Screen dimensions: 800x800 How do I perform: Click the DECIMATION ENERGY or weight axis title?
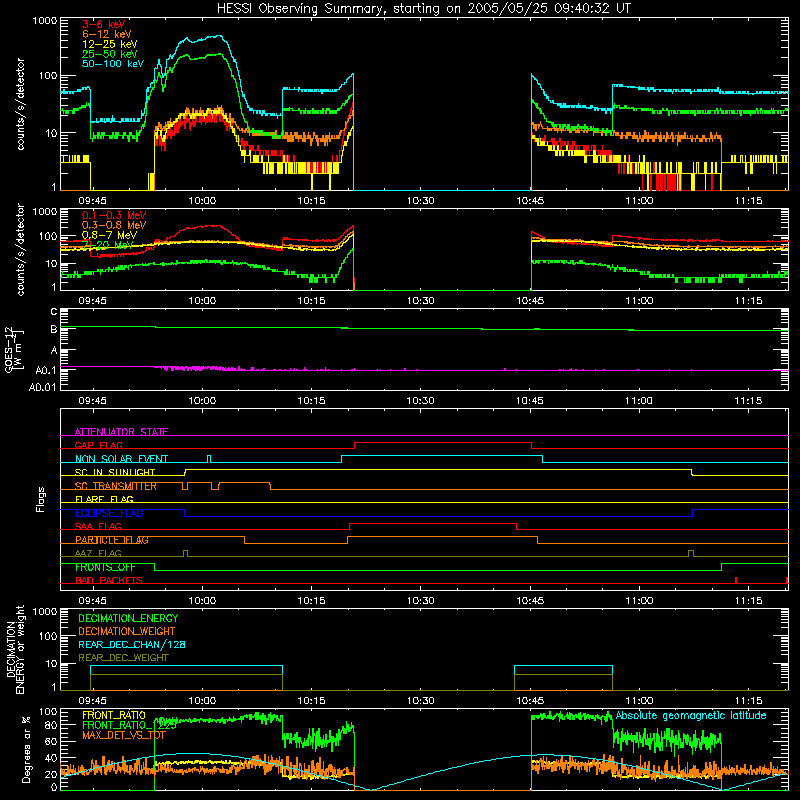pos(15,649)
